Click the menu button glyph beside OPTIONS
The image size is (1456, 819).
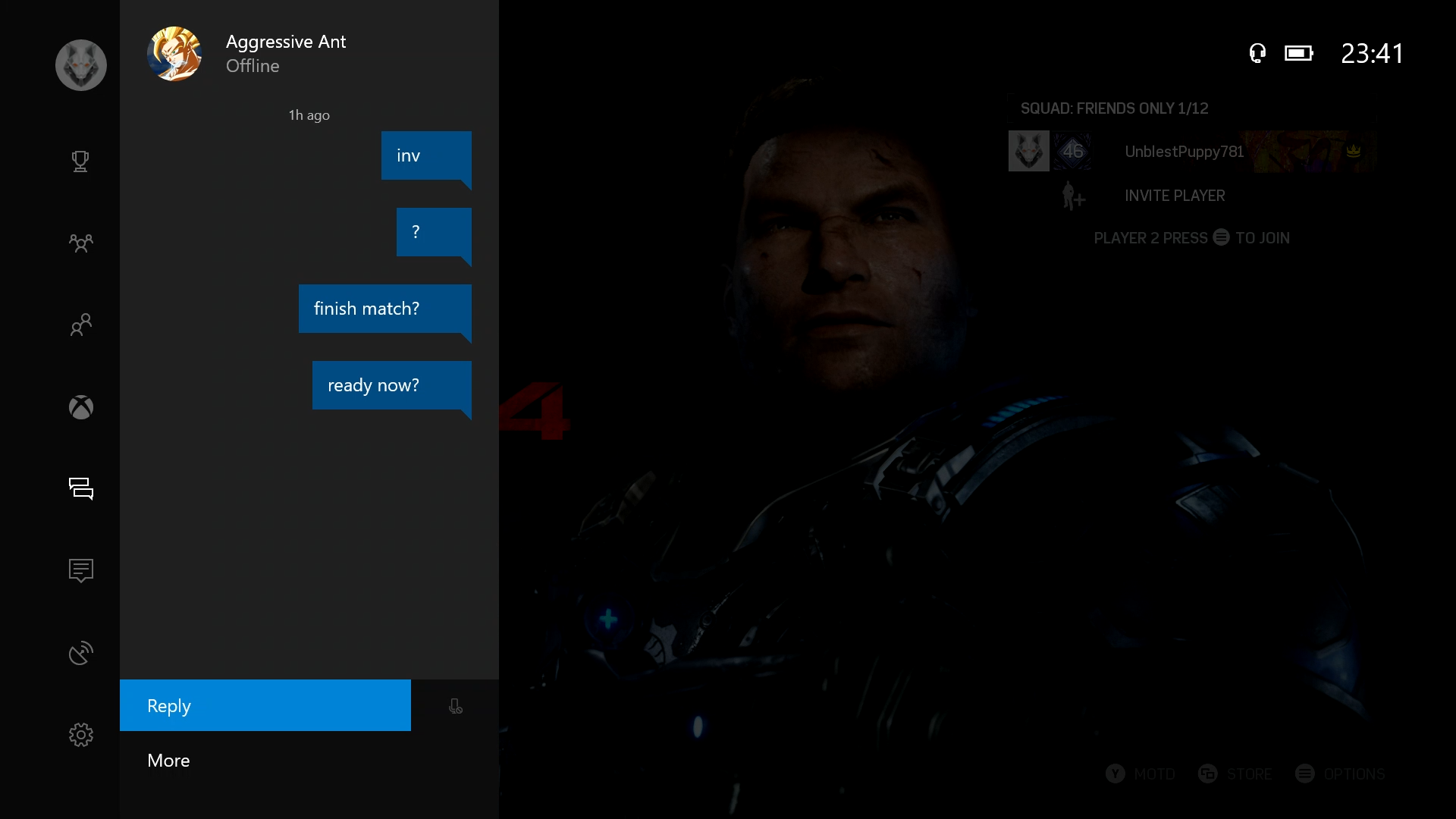pos(1305,773)
